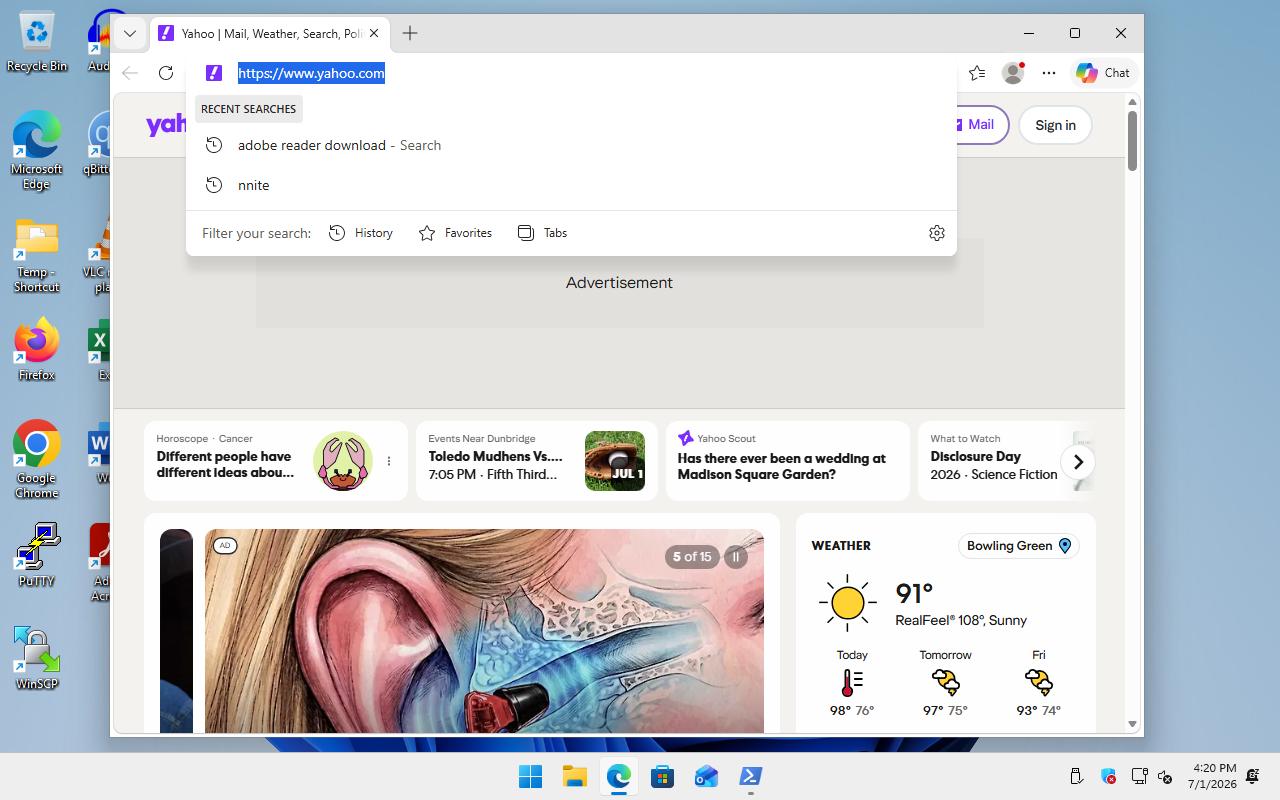The image size is (1280, 800).
Task: Click the AD badge on the slideshow
Action: click(225, 546)
